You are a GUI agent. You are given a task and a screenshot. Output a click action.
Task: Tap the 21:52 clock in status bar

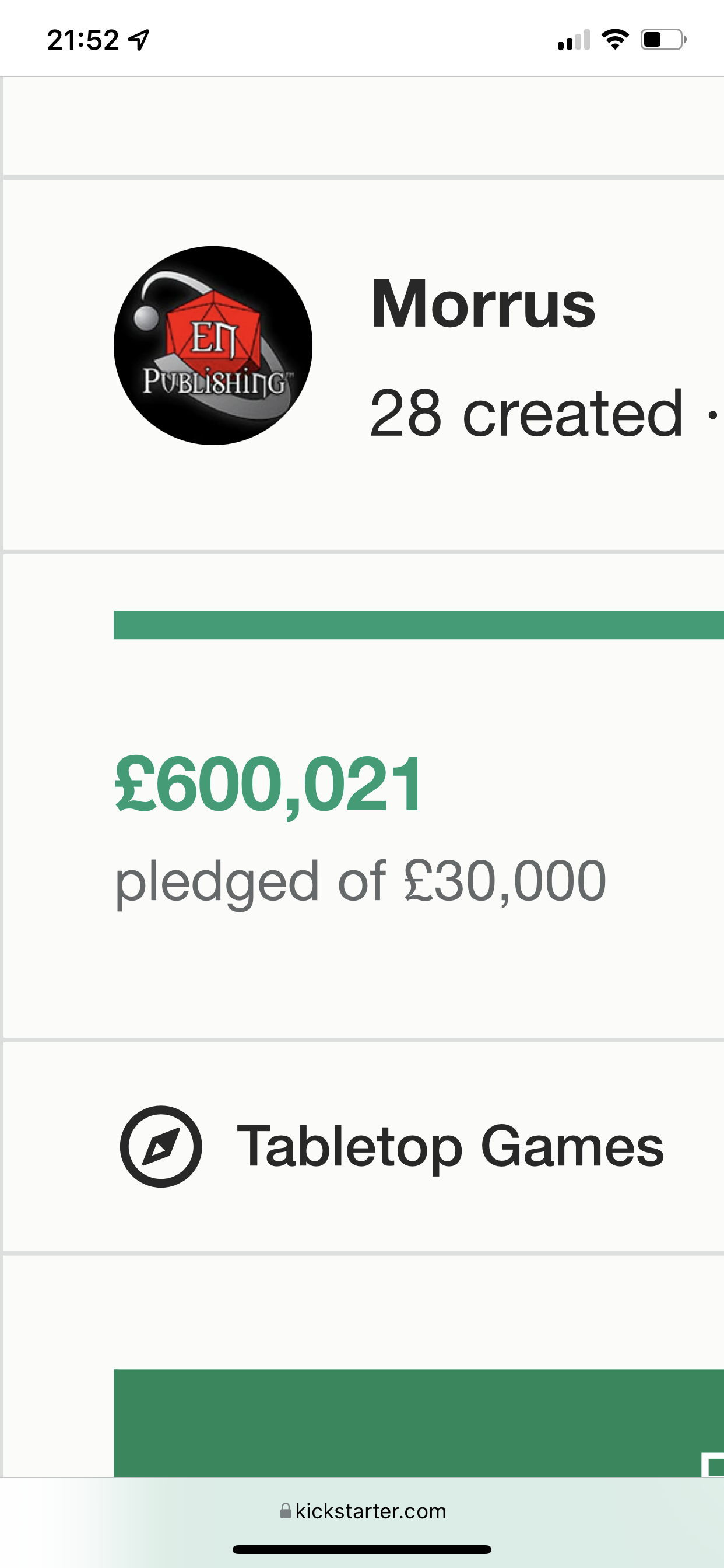tap(83, 40)
